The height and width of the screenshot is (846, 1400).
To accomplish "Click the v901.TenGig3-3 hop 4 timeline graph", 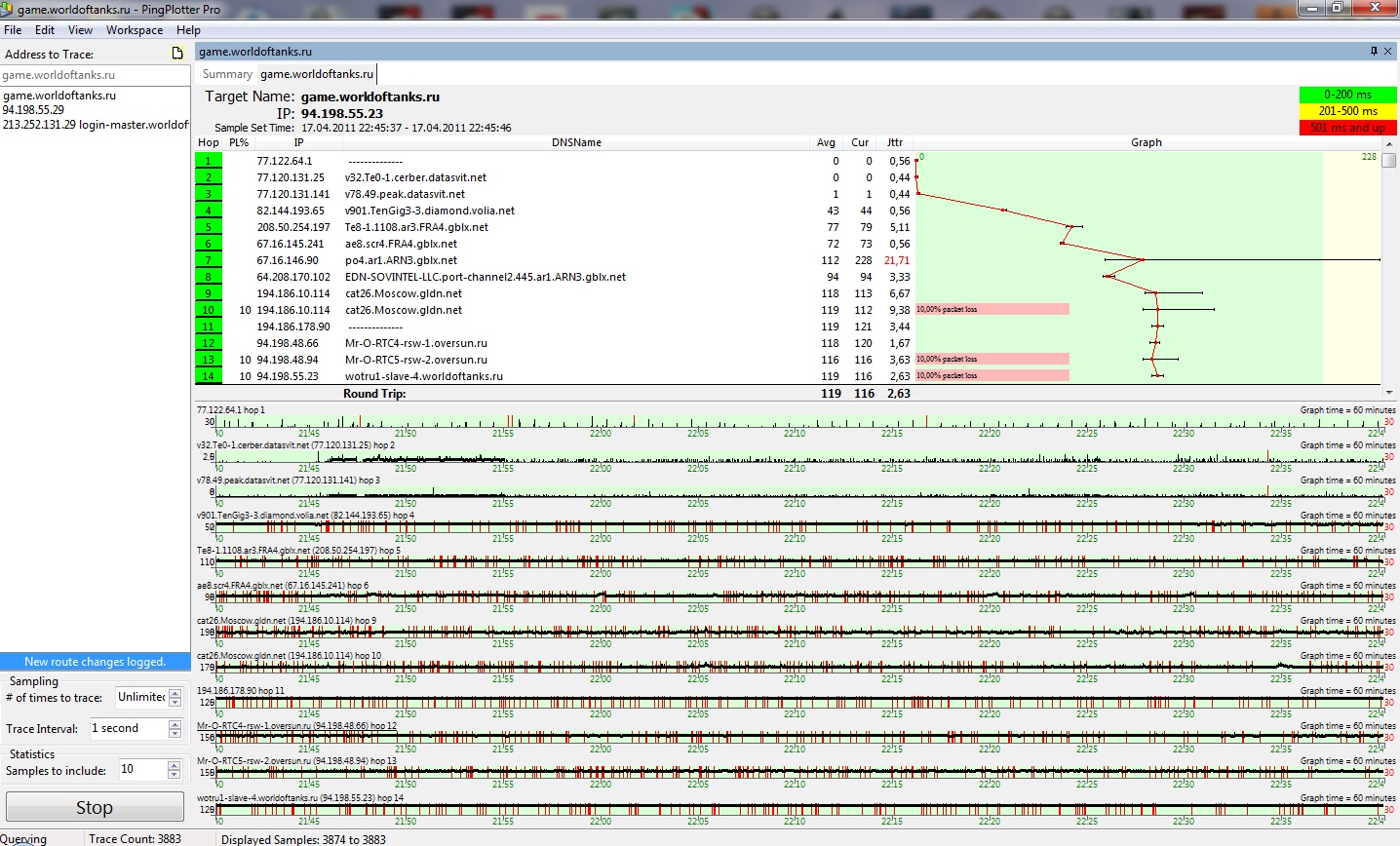I will (799, 527).
